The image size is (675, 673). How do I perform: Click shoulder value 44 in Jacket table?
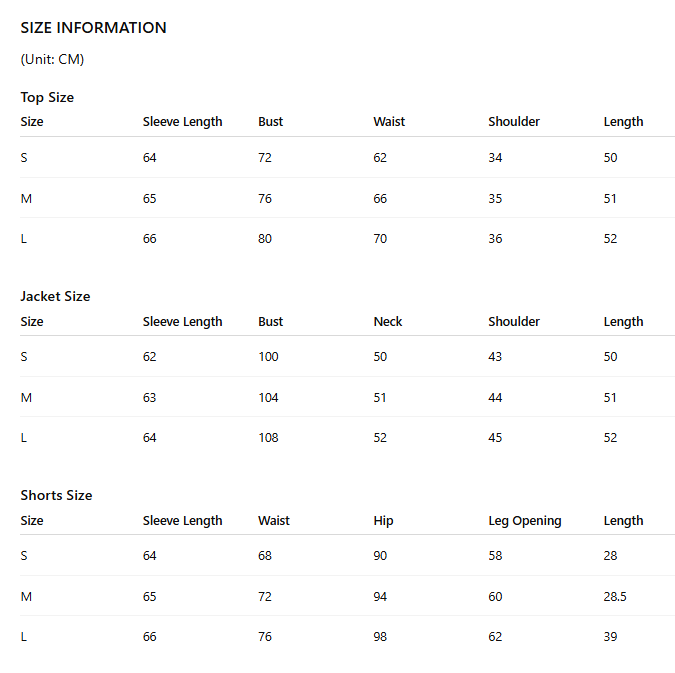pyautogui.click(x=495, y=397)
